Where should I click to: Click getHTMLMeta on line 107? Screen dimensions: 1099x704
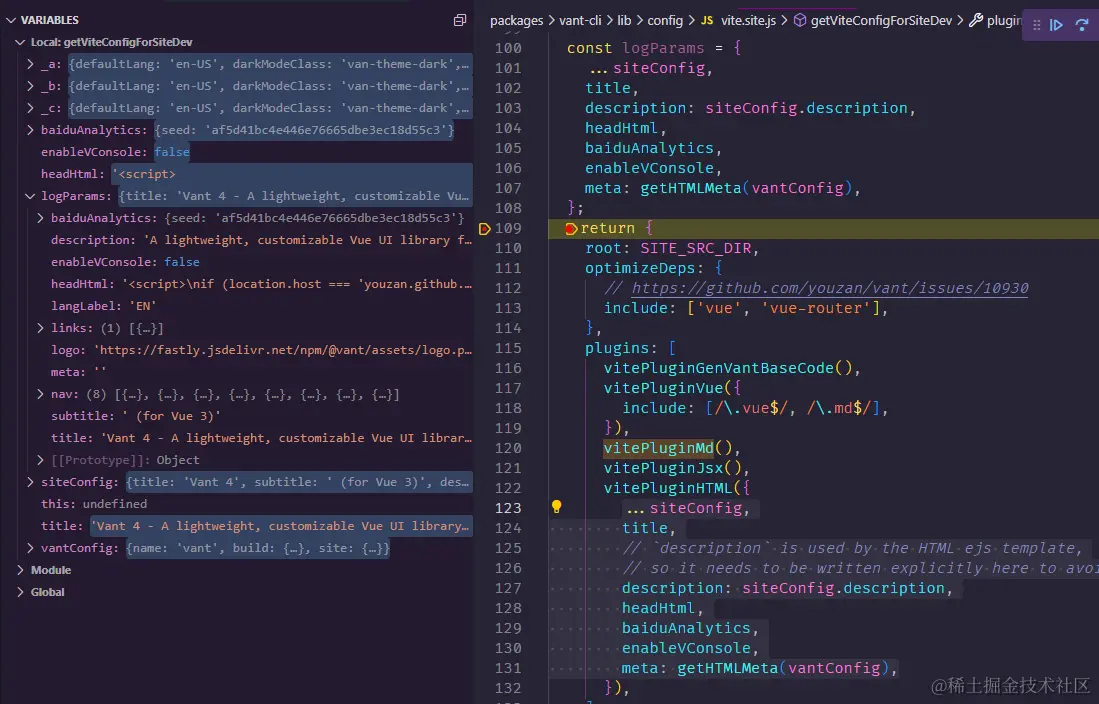[690, 188]
